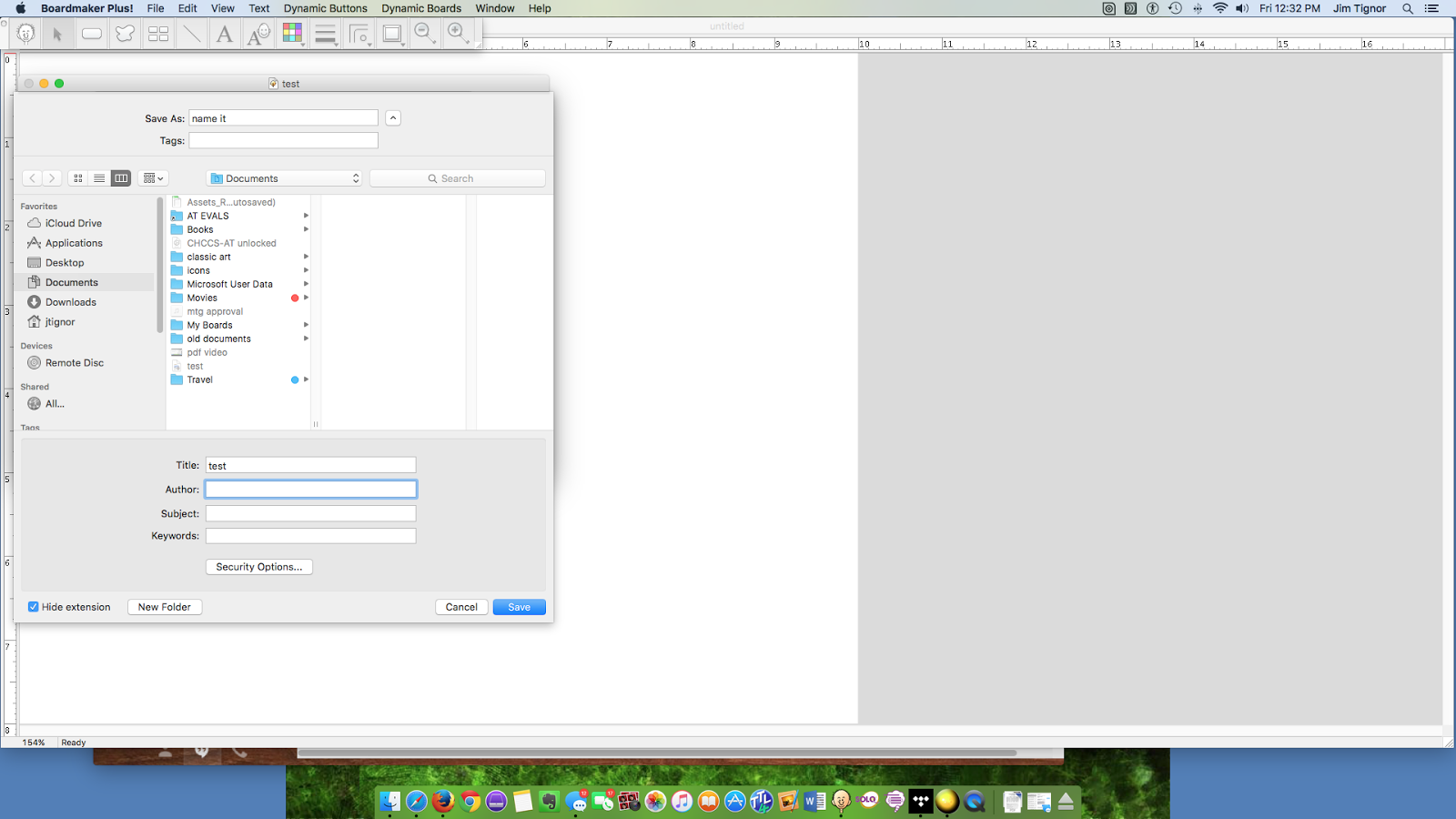
Task: Open the Dynamic Buttons menu
Action: (x=325, y=8)
